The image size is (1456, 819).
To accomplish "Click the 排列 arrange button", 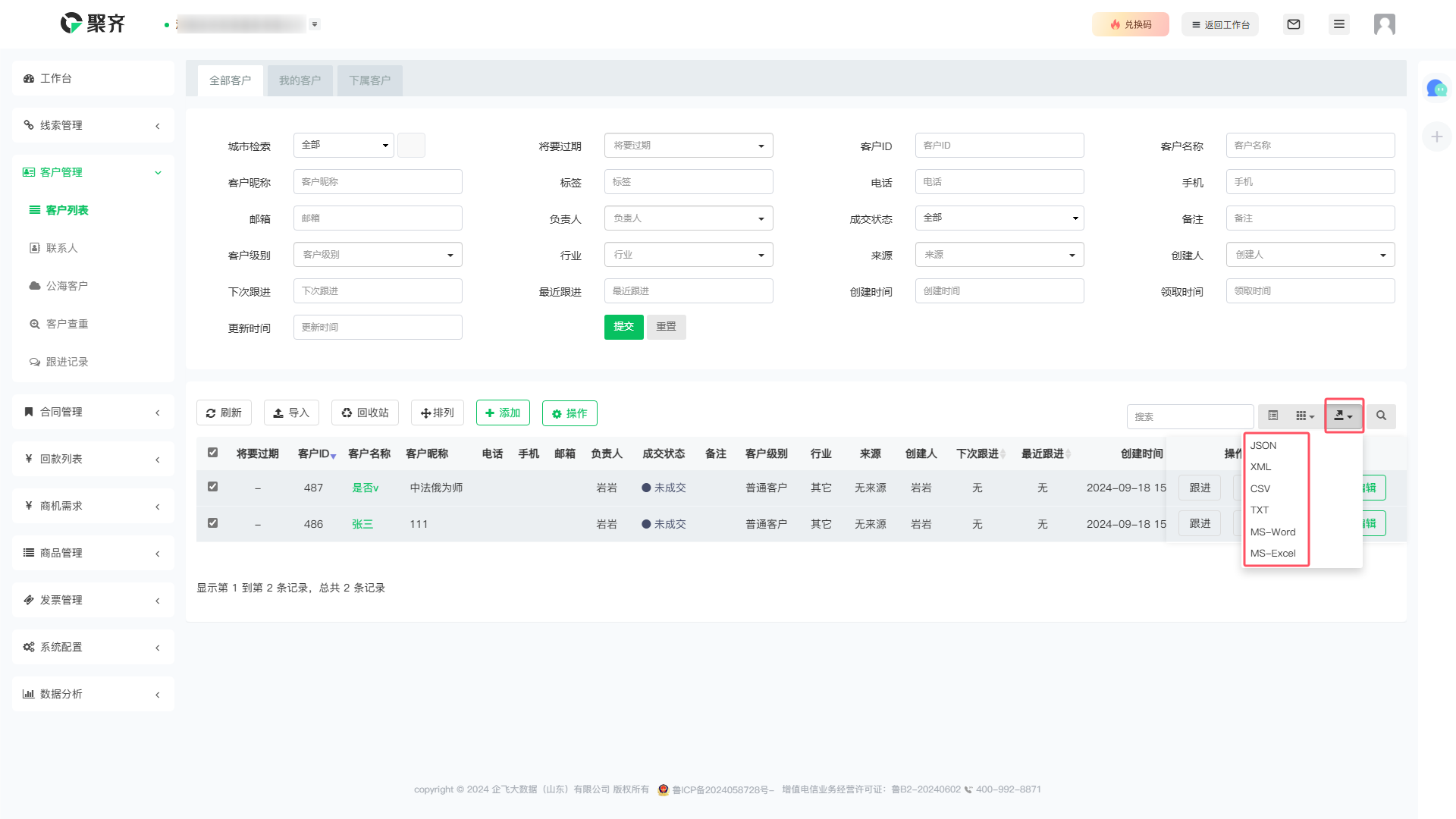I will point(438,413).
